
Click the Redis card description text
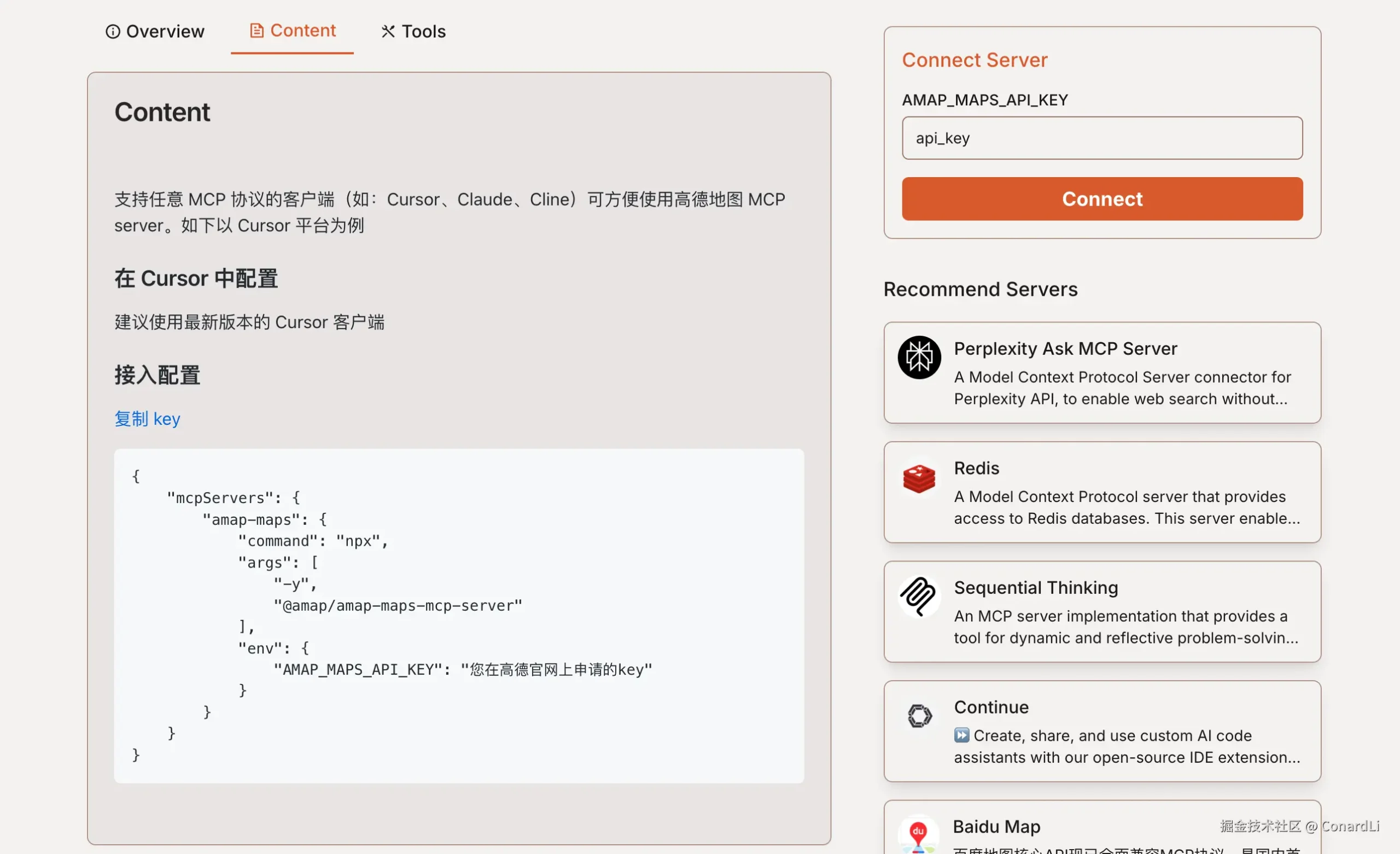(x=1127, y=507)
